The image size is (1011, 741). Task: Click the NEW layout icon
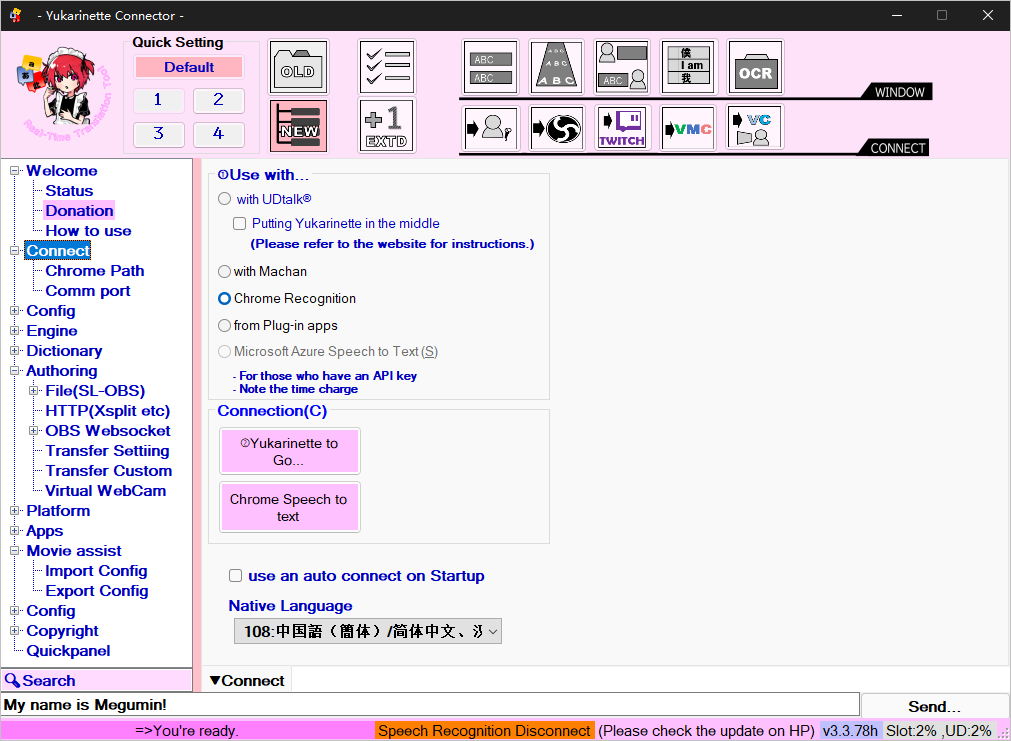299,126
